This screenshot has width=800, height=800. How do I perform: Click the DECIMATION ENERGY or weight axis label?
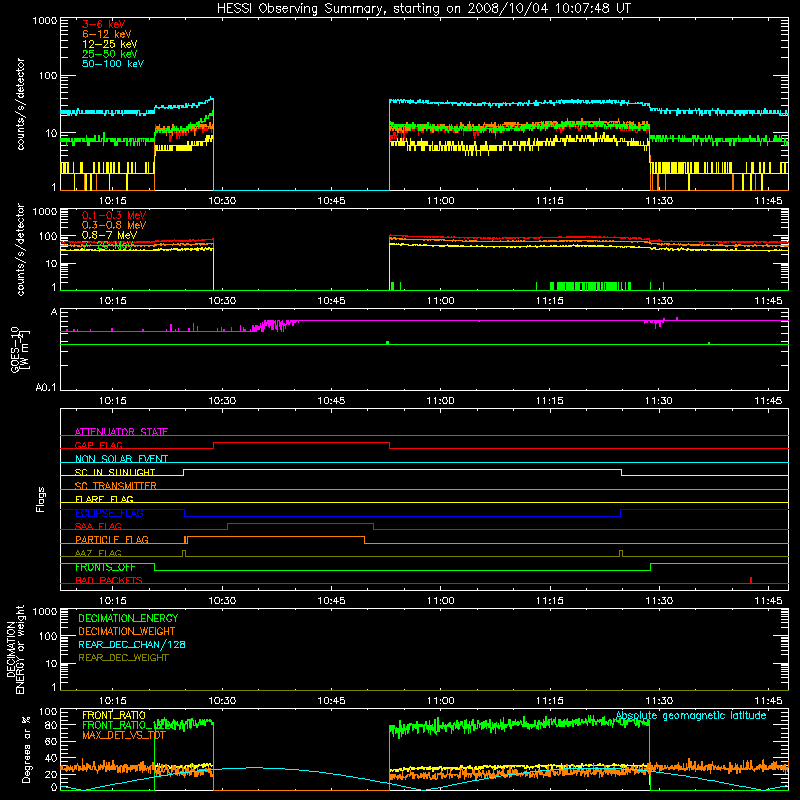(x=15, y=649)
